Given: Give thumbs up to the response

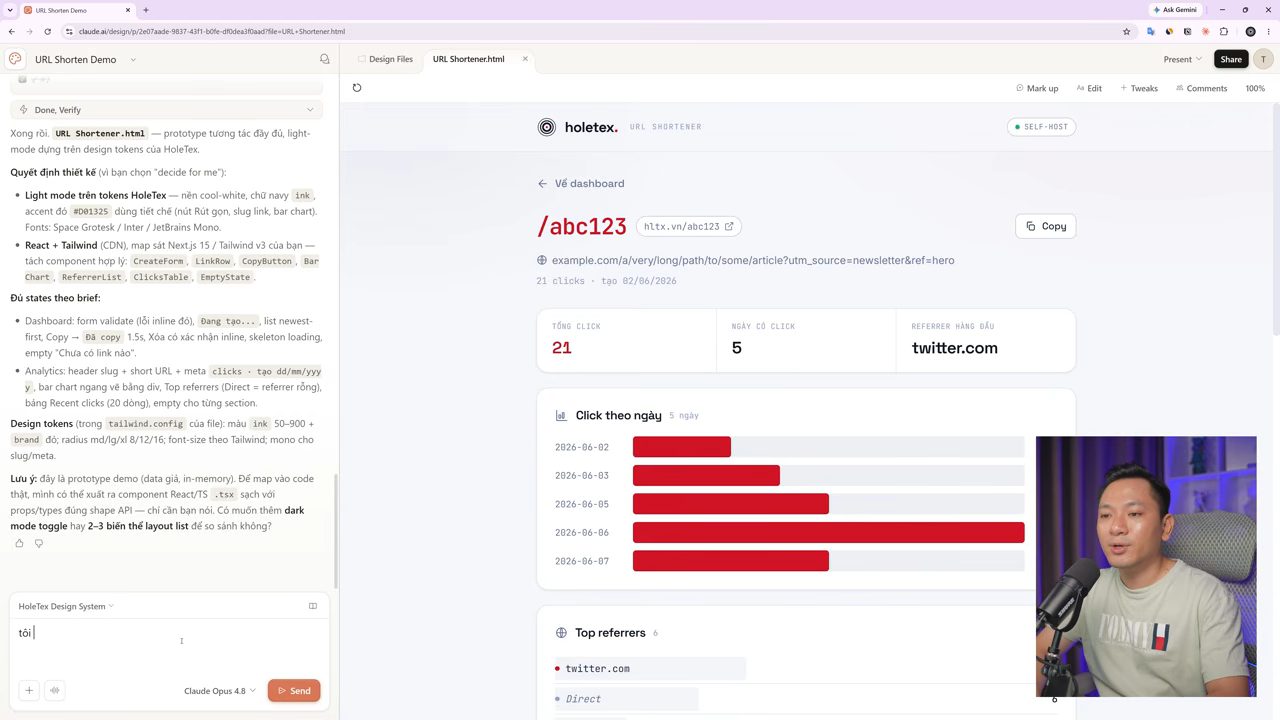Looking at the screenshot, I should pyautogui.click(x=19, y=543).
